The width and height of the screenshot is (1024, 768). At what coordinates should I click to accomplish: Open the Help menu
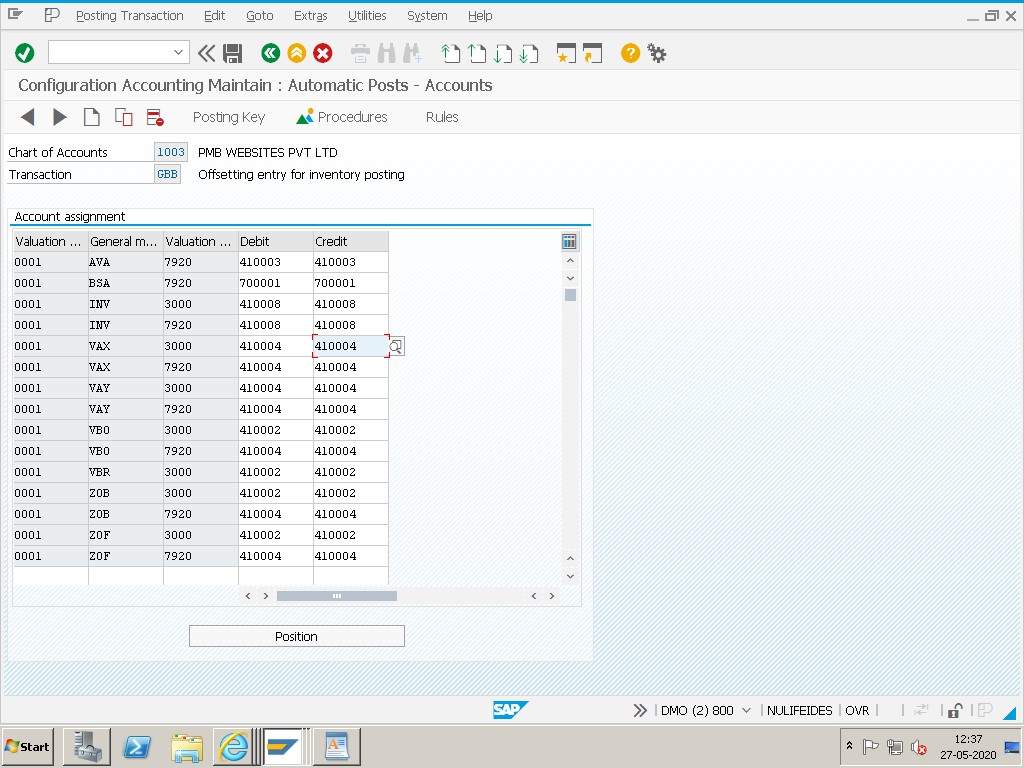[x=480, y=16]
